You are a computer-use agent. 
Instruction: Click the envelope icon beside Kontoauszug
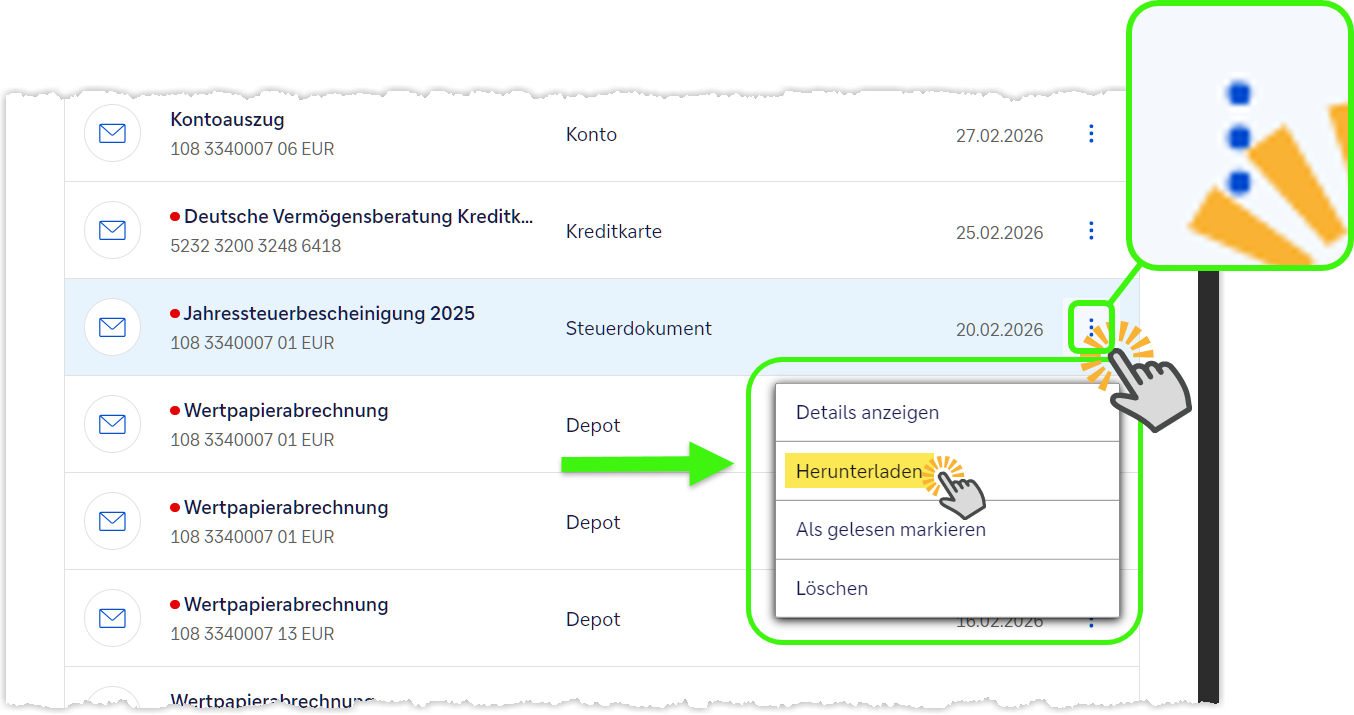[112, 134]
